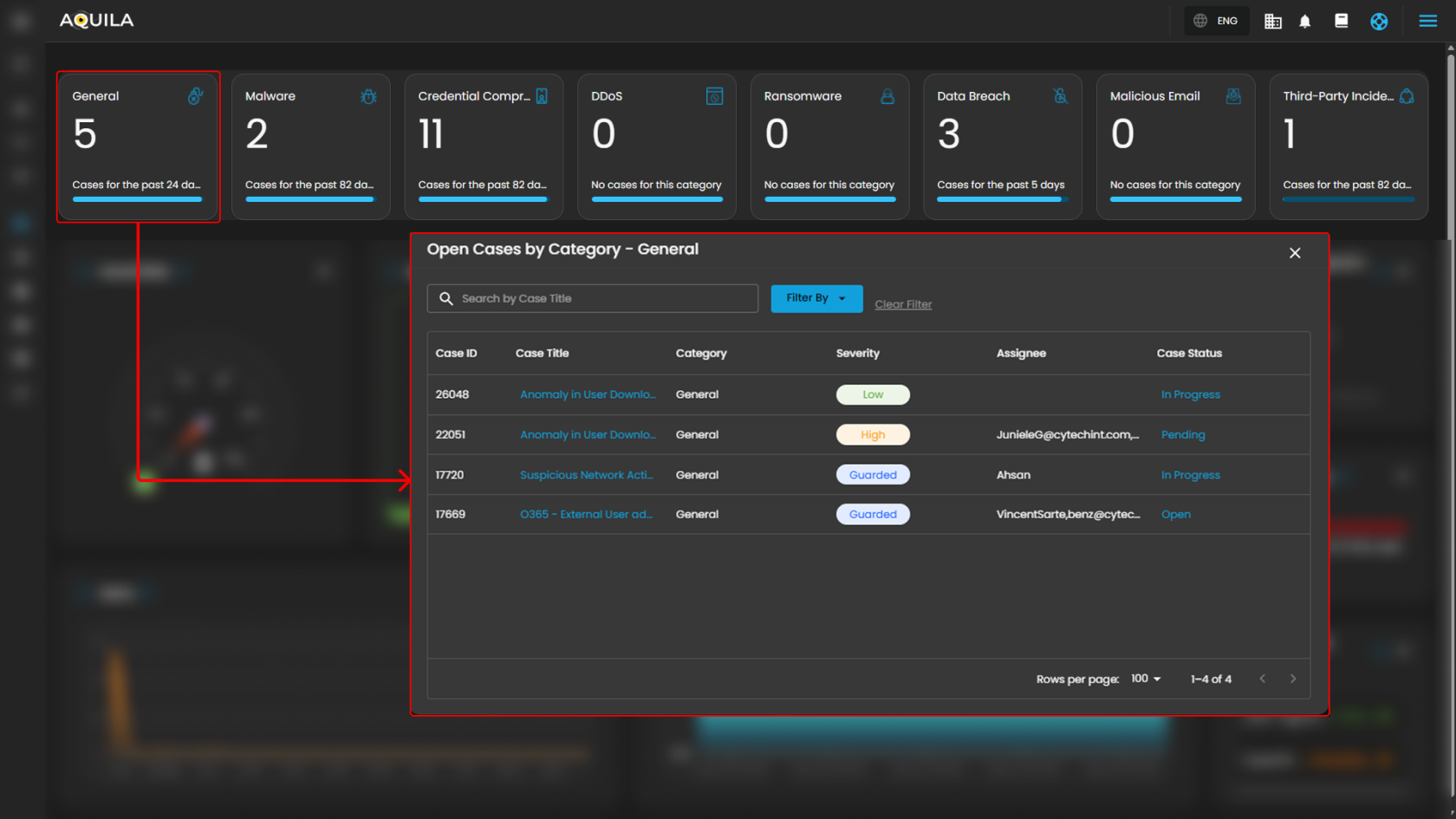Viewport: 1456px width, 819px height.
Task: Open the Rows per page dropdown
Action: [x=1145, y=679]
